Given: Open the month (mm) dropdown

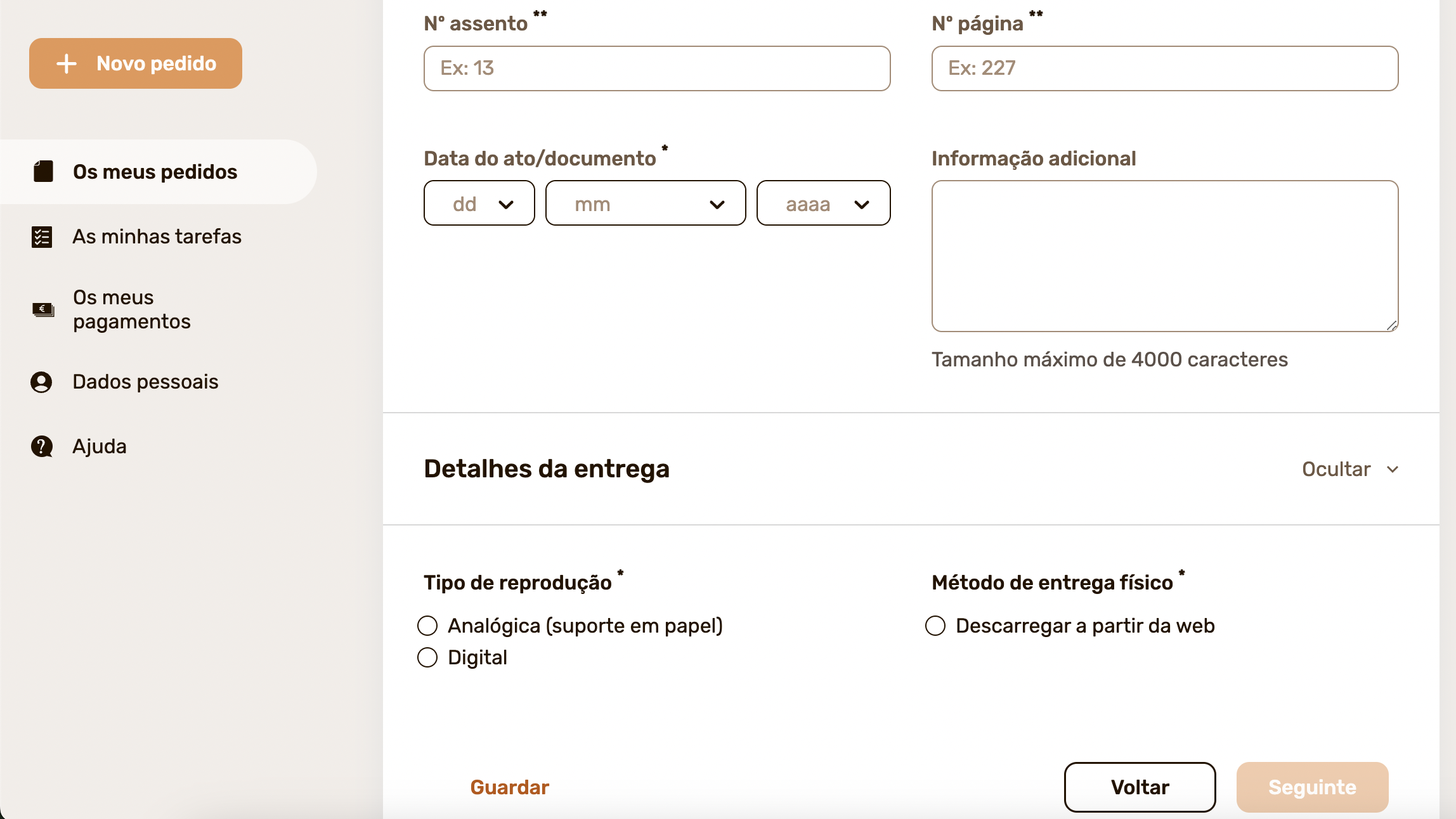Looking at the screenshot, I should coord(646,203).
